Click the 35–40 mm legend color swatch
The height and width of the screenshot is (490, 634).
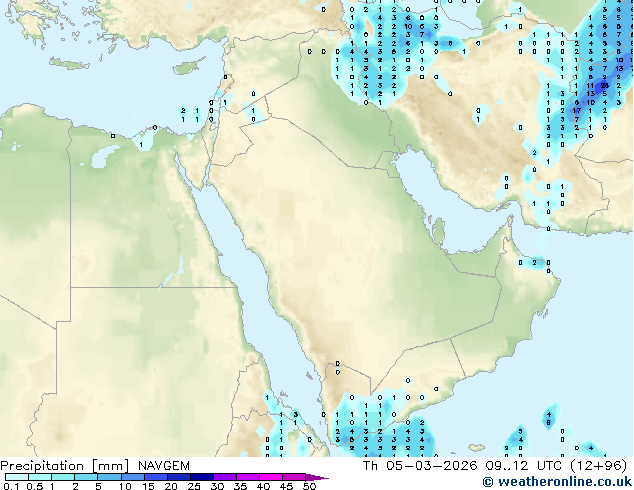tap(248, 477)
